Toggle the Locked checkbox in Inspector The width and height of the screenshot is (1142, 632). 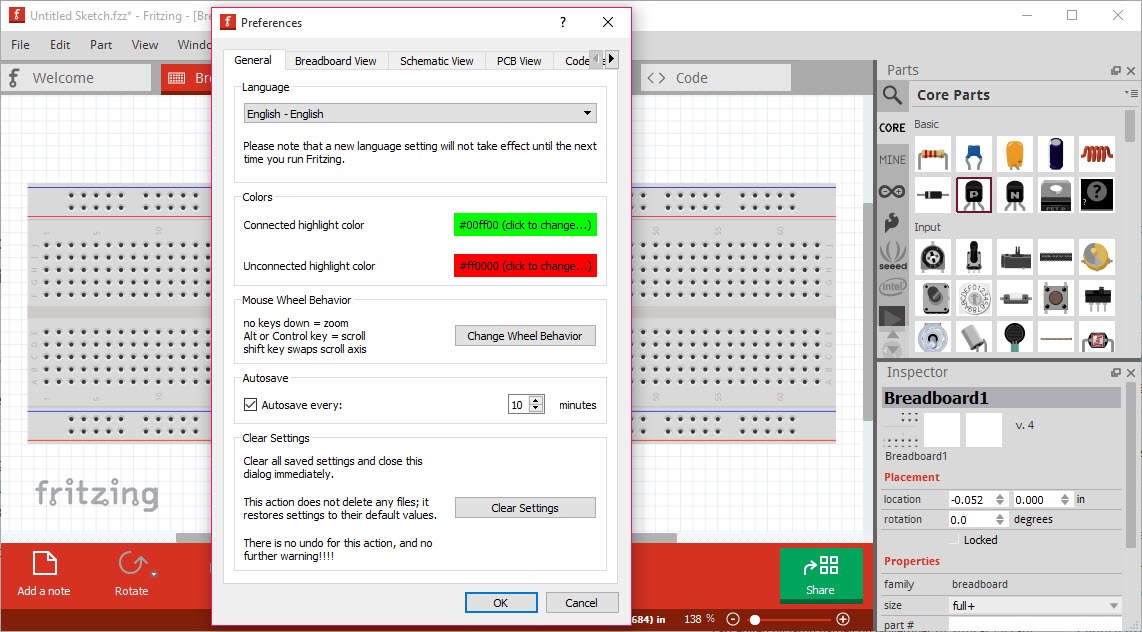954,540
